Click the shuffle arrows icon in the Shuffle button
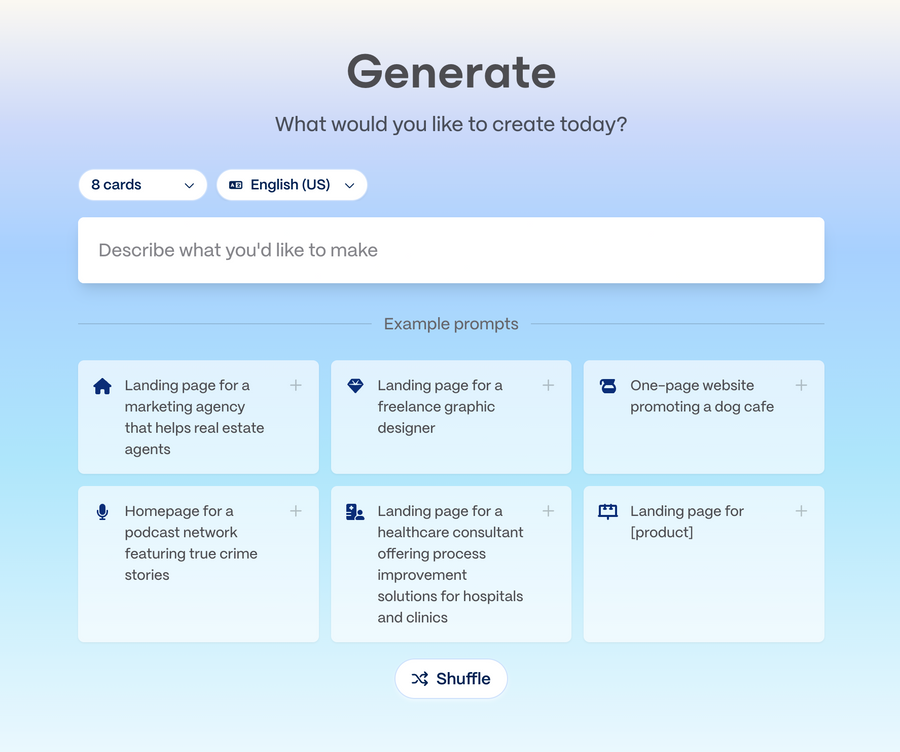Viewport: 900px width, 752px height. (x=421, y=678)
